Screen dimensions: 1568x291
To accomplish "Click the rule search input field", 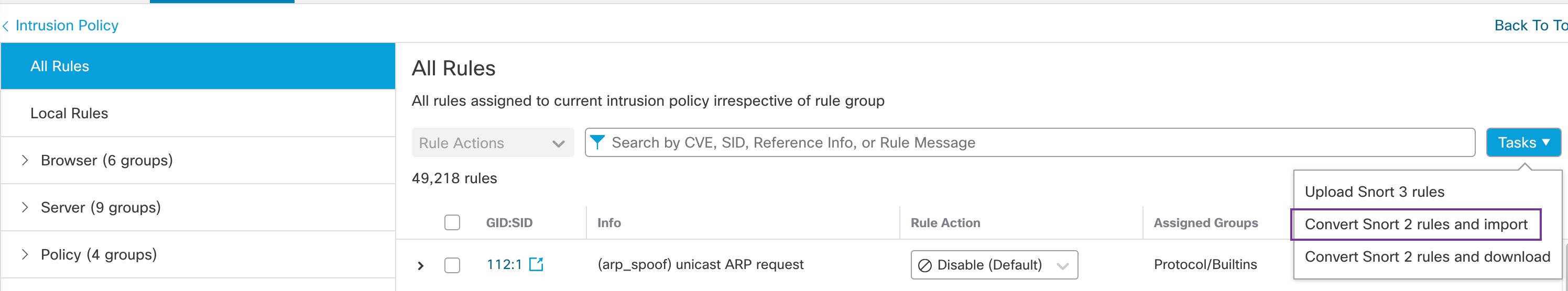I will pos(1035,143).
